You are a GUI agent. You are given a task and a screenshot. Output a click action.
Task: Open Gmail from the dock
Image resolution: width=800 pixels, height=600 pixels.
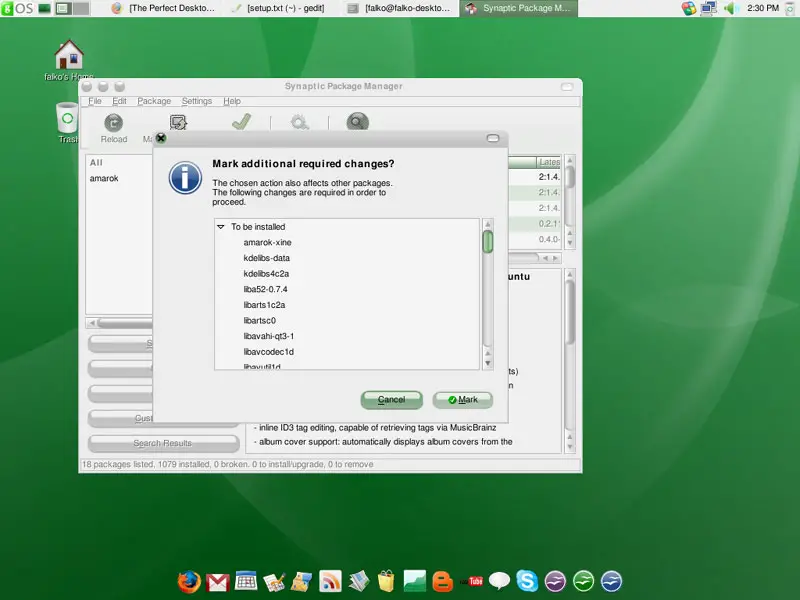click(x=218, y=582)
